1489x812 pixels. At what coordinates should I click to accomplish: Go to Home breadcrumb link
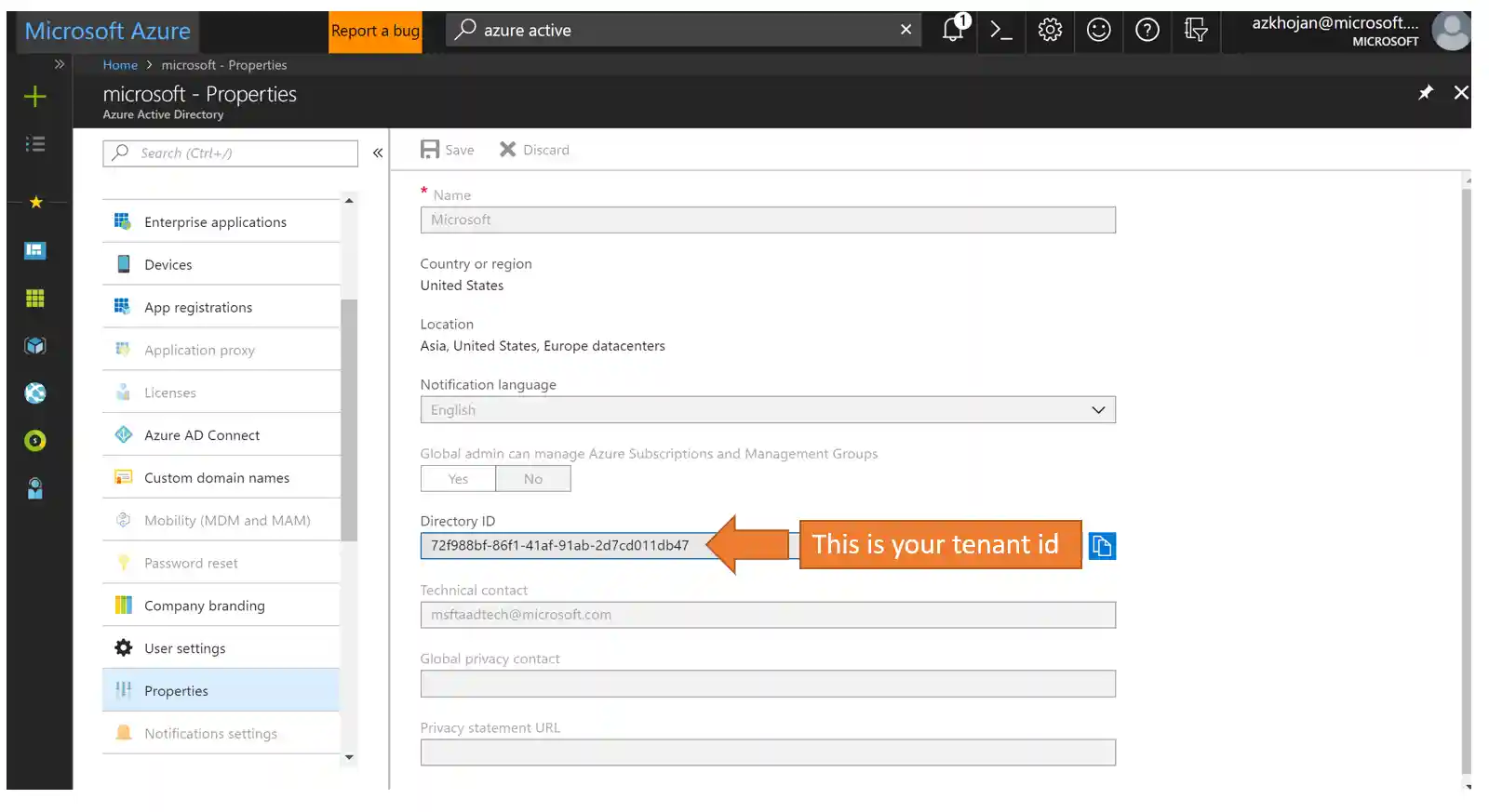[x=120, y=65]
